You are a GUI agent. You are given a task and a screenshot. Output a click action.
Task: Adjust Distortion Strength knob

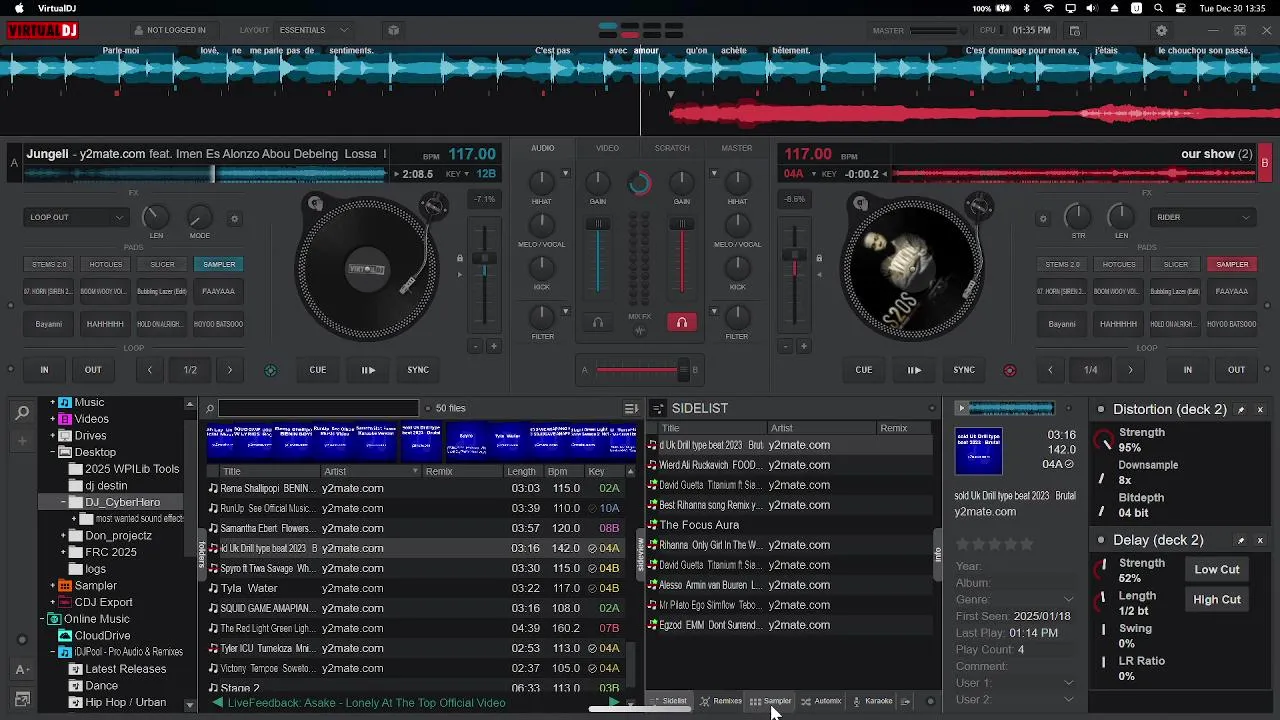[x=1104, y=440]
